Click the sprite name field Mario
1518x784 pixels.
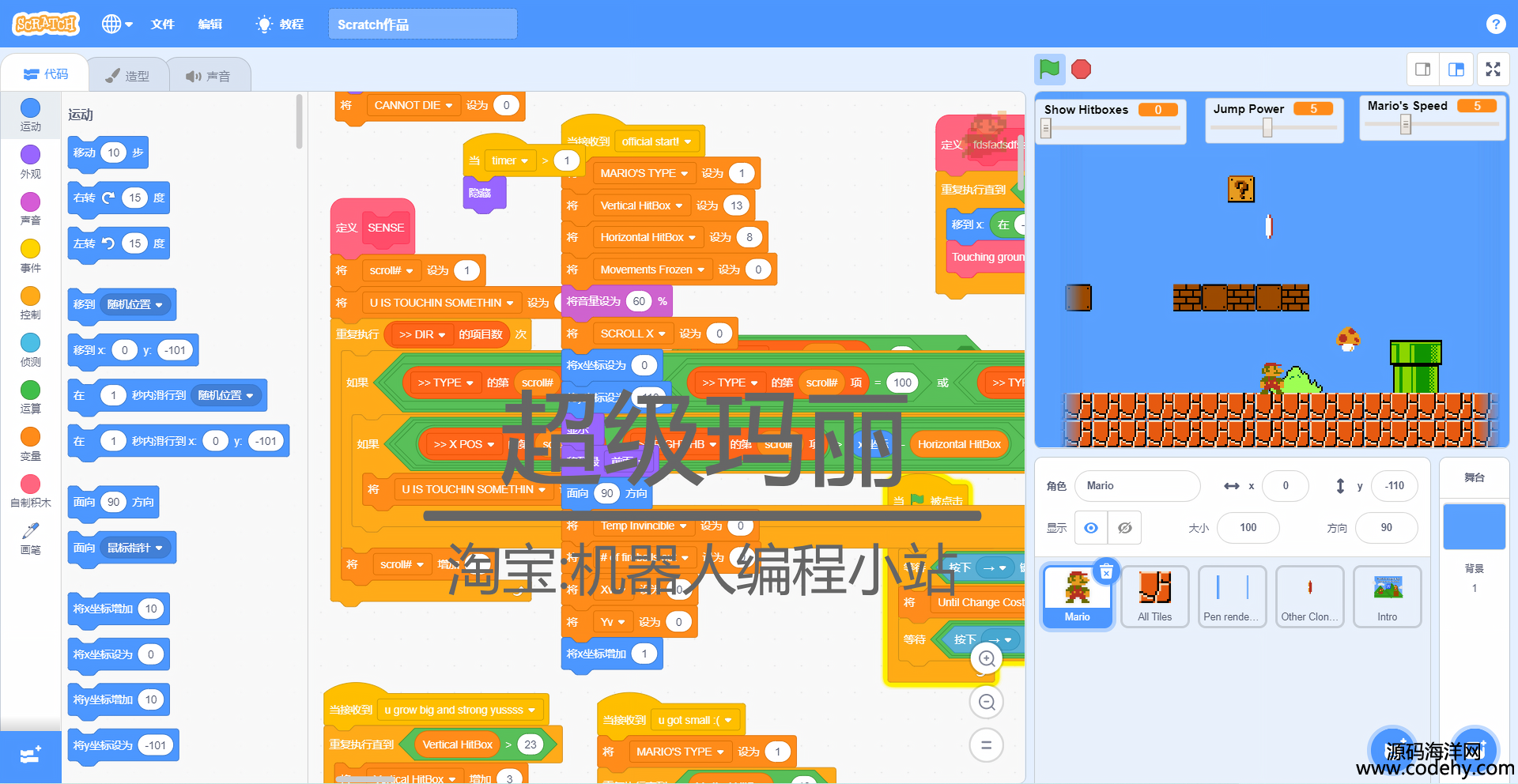[x=1137, y=486]
